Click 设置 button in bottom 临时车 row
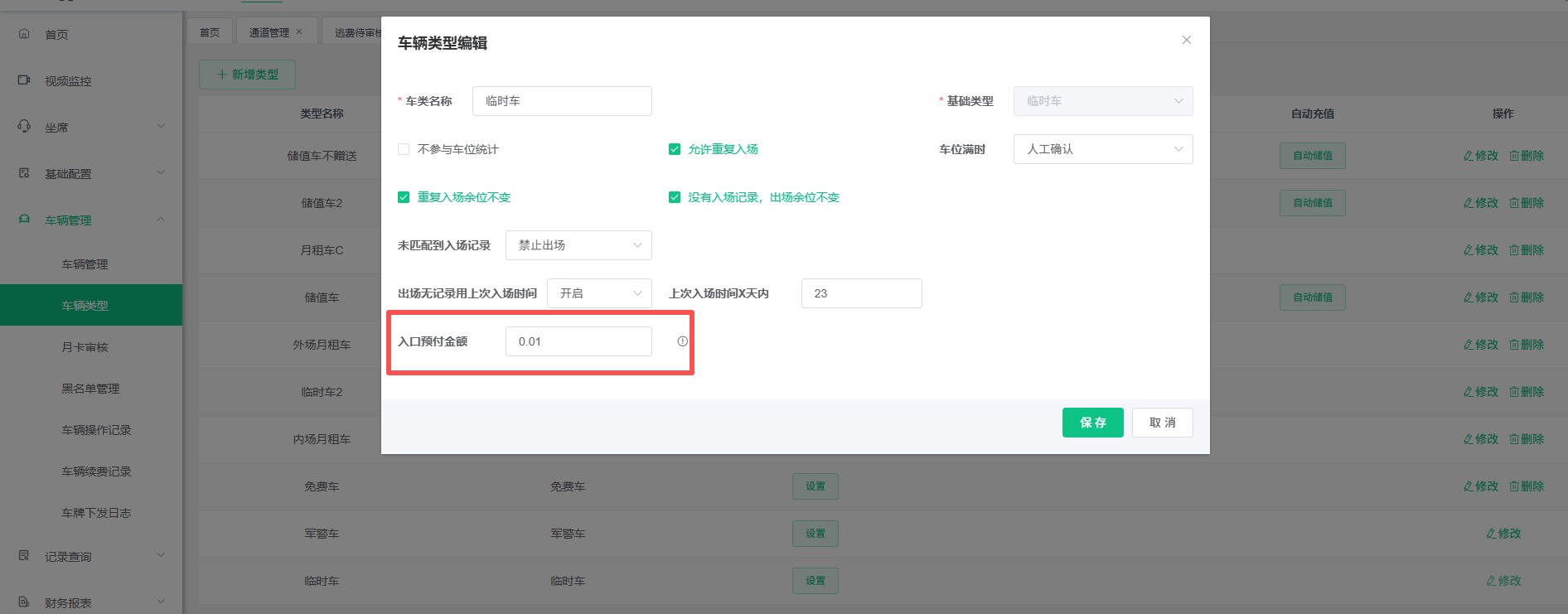 tap(815, 581)
